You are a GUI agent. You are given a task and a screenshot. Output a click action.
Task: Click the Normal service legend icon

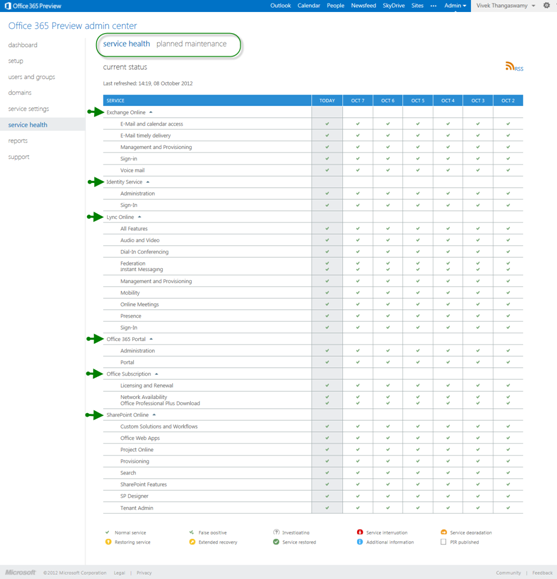pyautogui.click(x=107, y=532)
